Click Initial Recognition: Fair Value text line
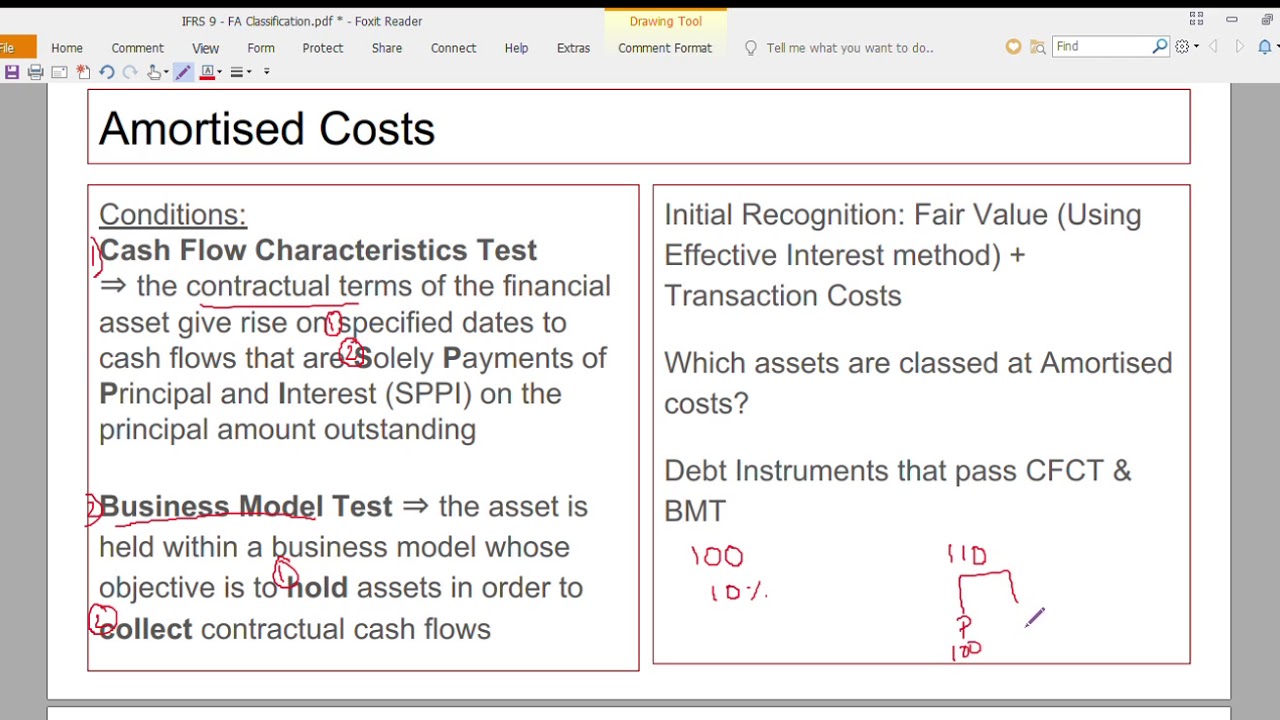This screenshot has width=1280, height=720. point(902,215)
